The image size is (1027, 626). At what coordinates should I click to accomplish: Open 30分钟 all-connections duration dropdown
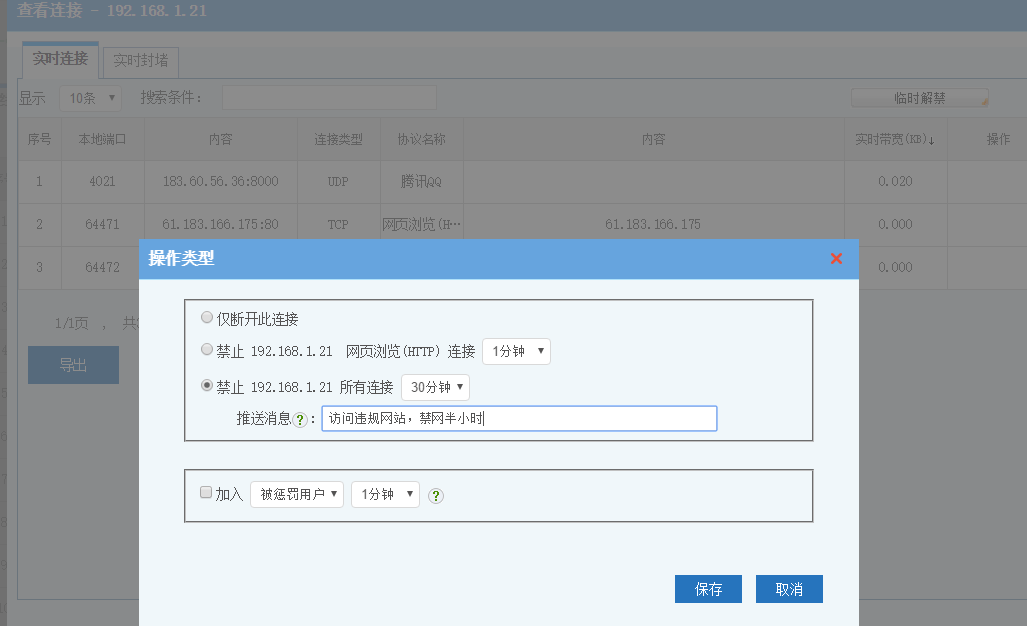(435, 387)
